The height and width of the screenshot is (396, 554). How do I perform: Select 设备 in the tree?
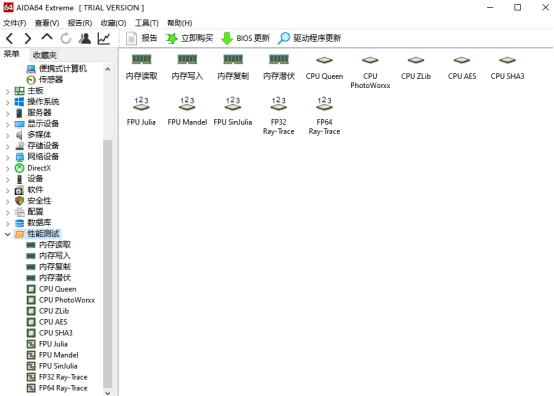pos(29,179)
